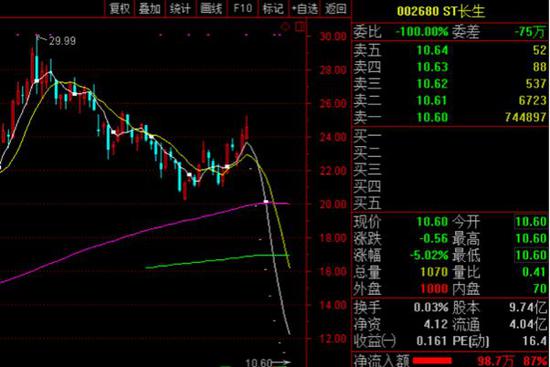This screenshot has height=367, width=550.
Task: Click the 29.99 high price marker
Action: pos(62,41)
